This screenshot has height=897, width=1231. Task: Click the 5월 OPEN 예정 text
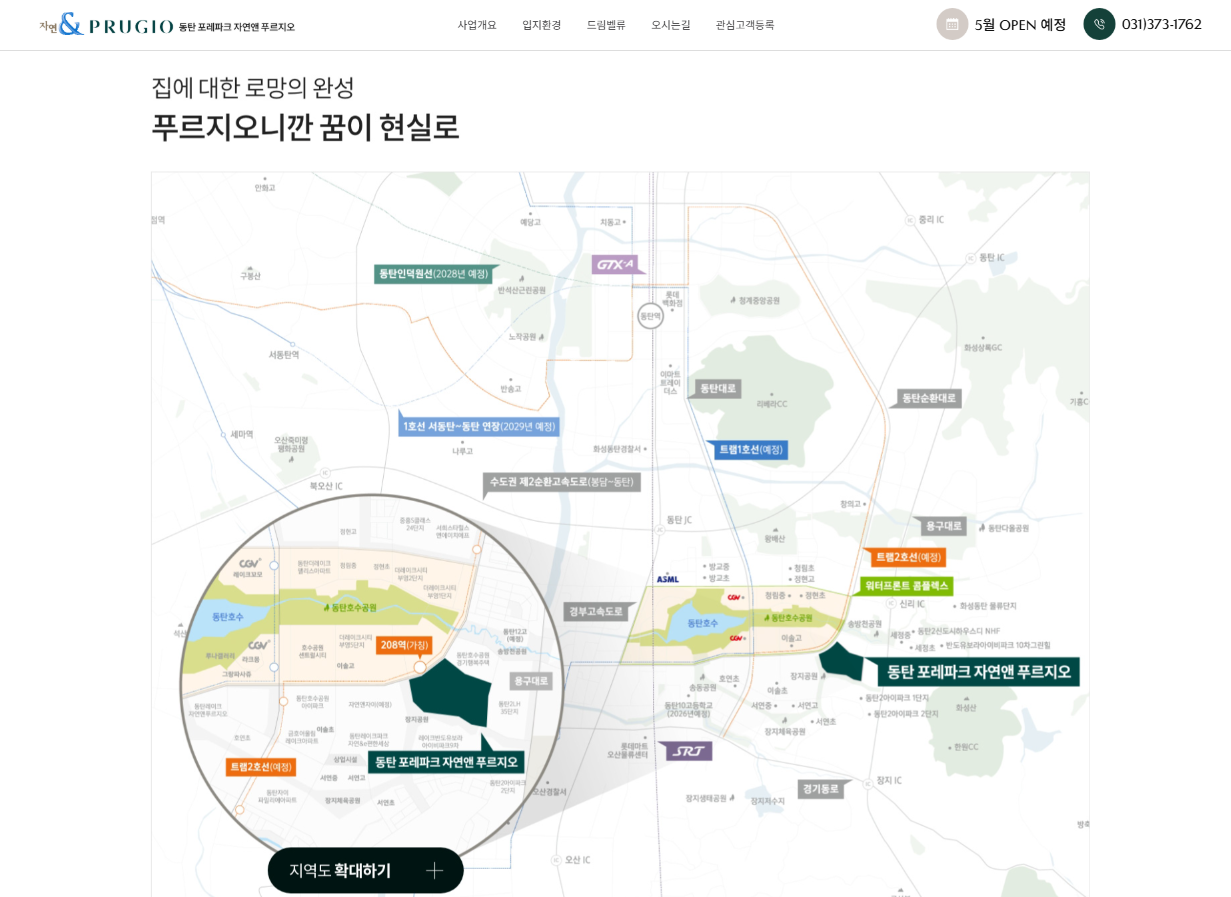coord(1020,24)
